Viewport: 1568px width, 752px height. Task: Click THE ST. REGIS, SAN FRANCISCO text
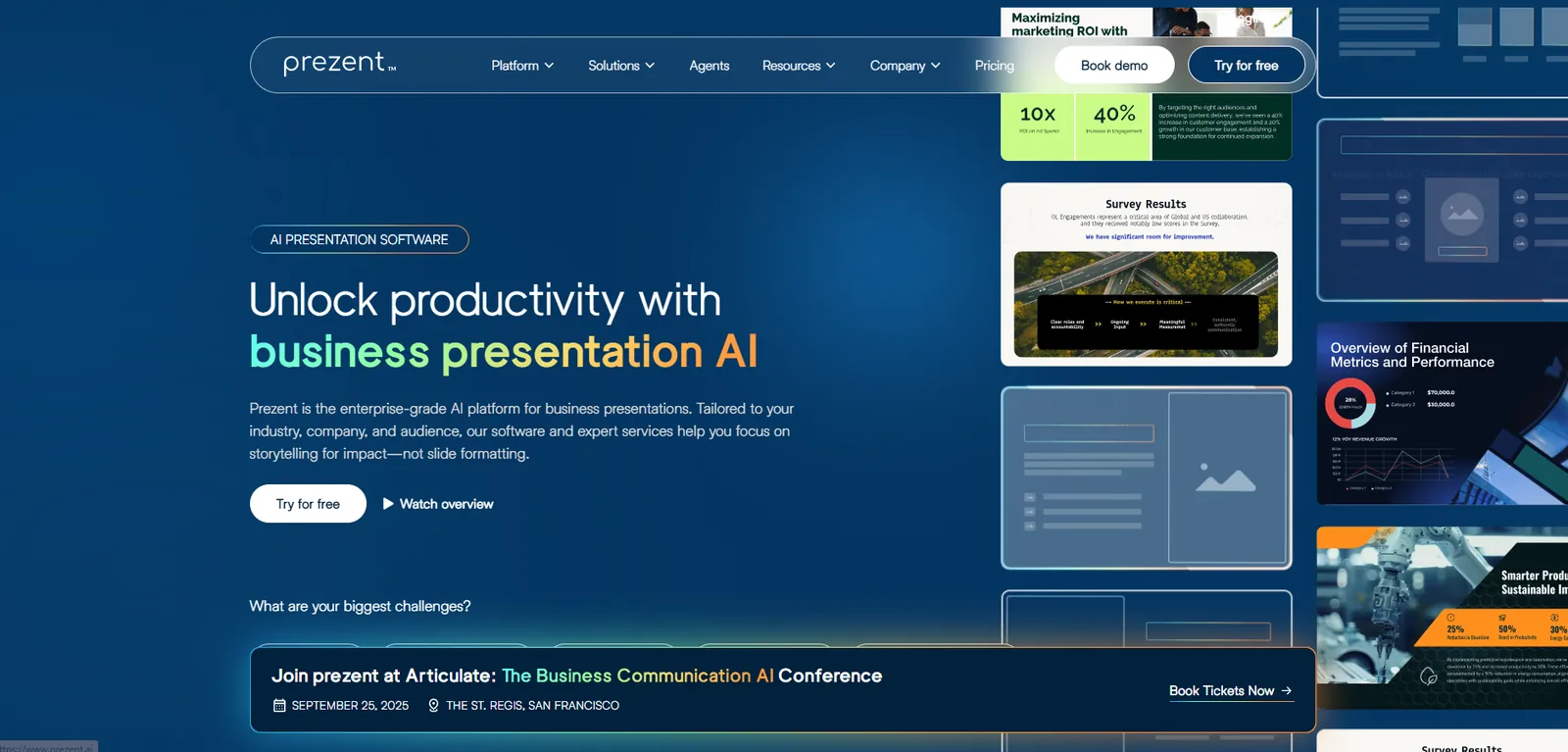[532, 705]
